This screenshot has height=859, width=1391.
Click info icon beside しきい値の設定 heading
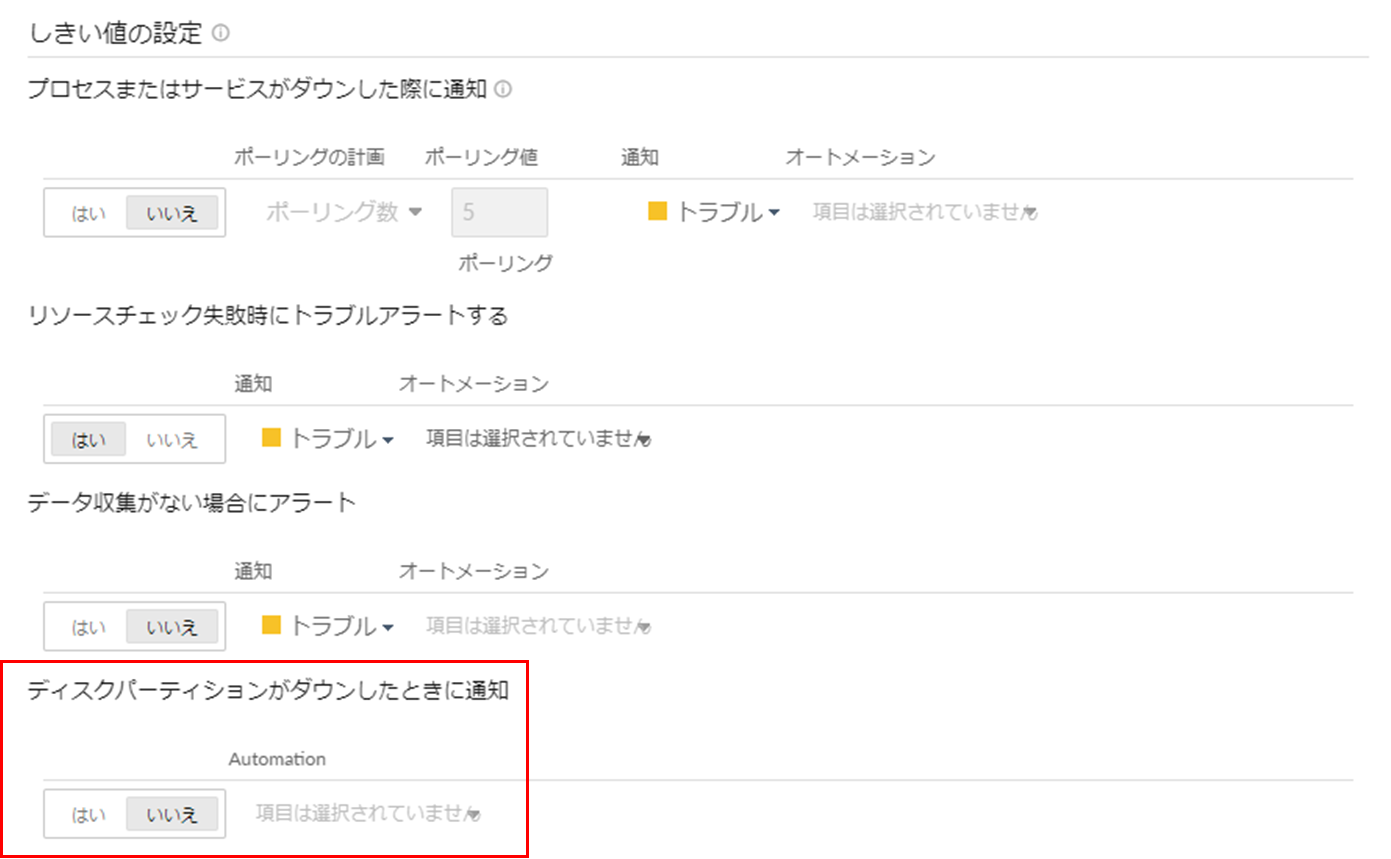pos(221,35)
